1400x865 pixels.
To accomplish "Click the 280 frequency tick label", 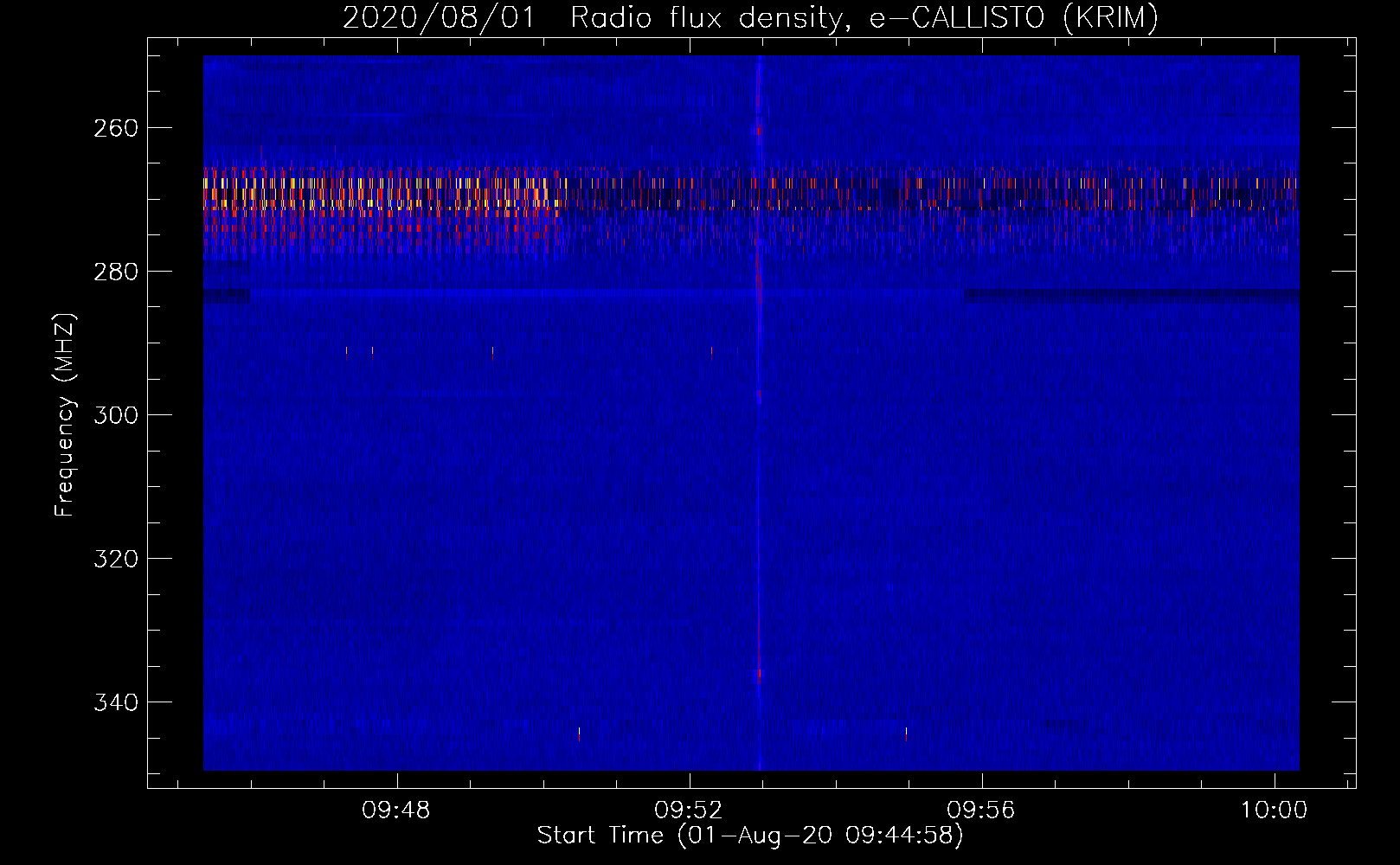I will [116, 272].
